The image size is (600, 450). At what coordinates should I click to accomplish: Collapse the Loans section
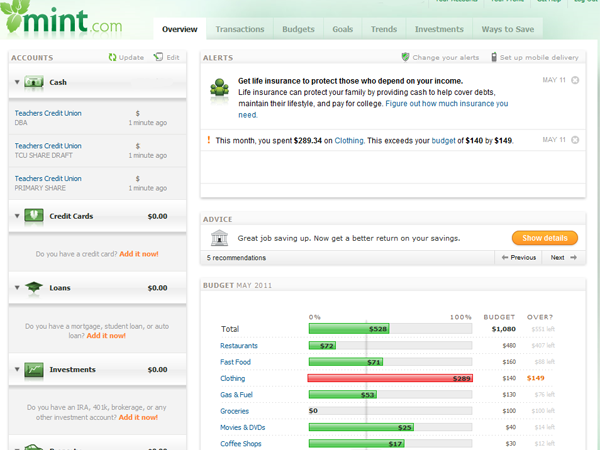coord(17,287)
